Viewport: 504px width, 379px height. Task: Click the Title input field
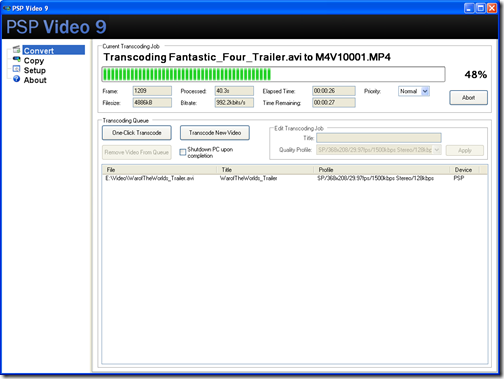(379, 138)
